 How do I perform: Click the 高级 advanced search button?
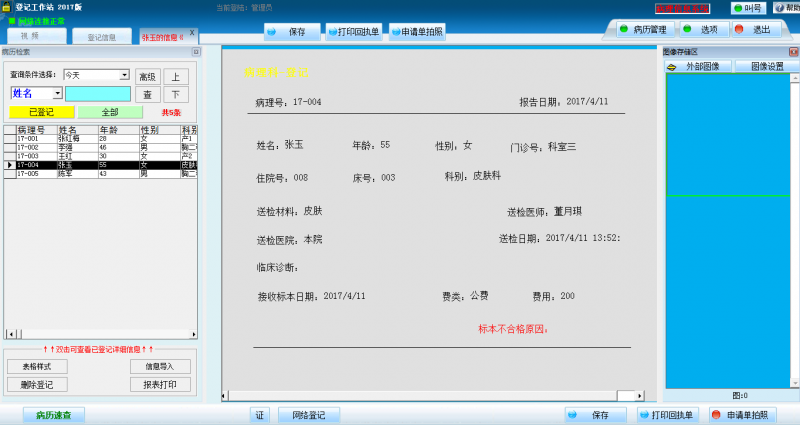tap(147, 76)
